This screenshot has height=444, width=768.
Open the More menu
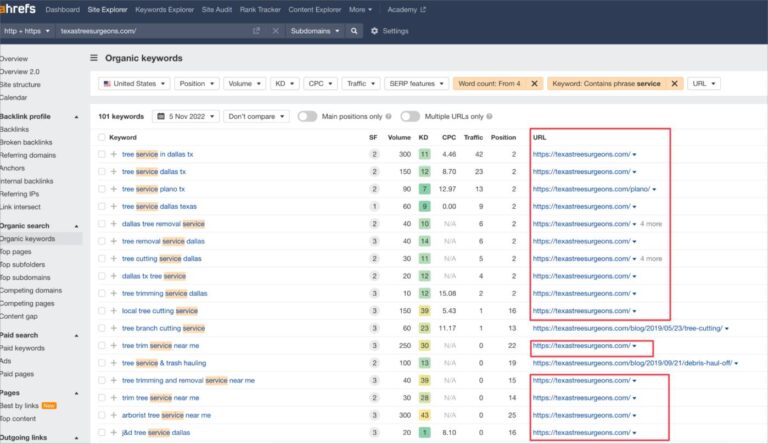(x=360, y=10)
